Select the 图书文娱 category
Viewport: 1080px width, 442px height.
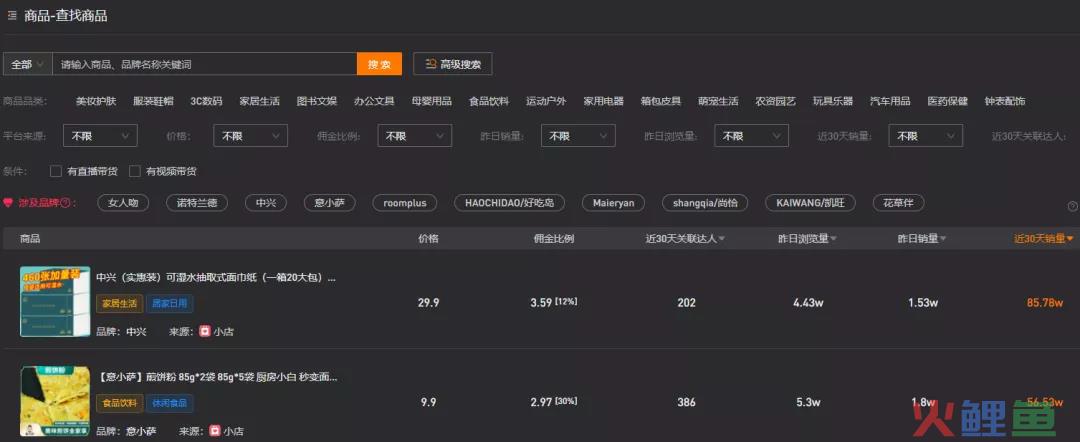pyautogui.click(x=317, y=101)
